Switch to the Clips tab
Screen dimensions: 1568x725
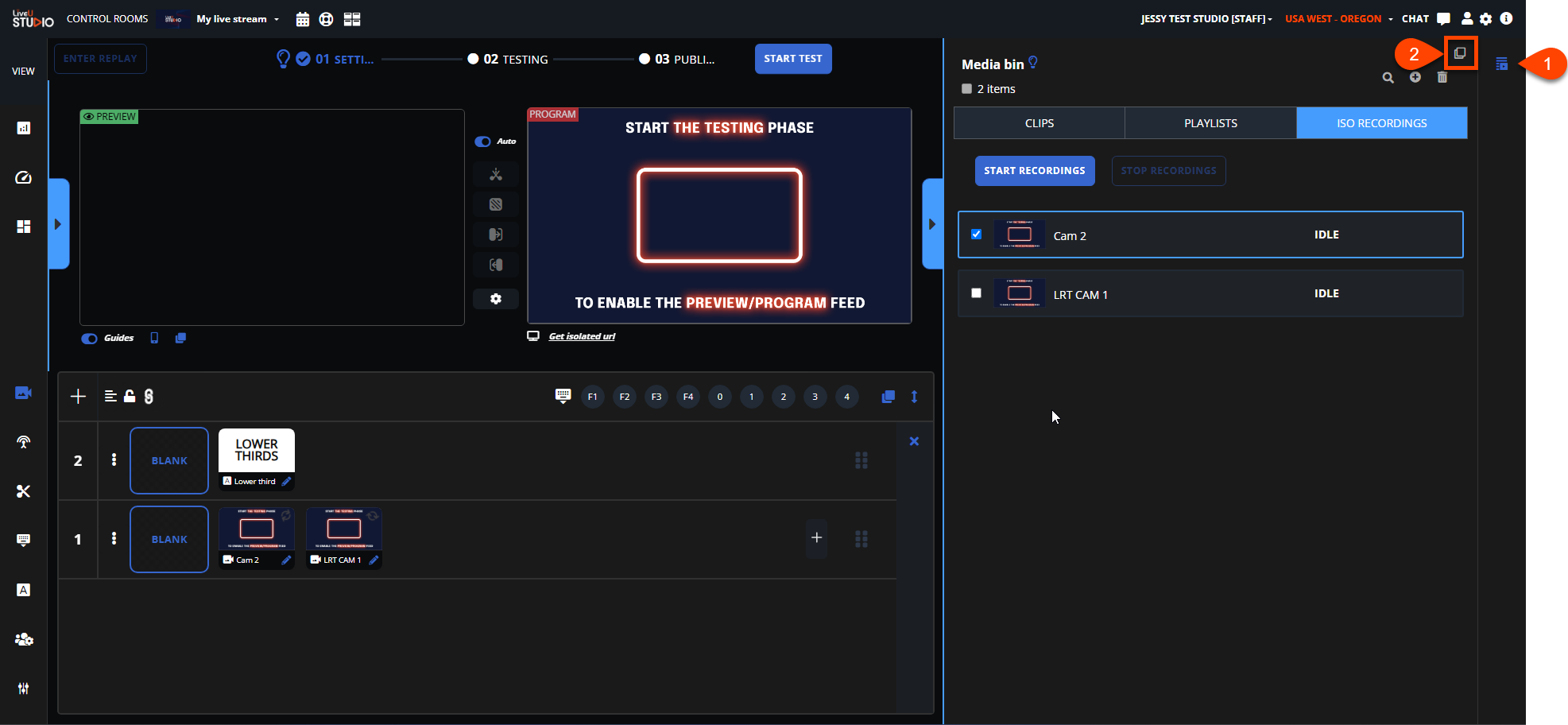click(x=1039, y=123)
